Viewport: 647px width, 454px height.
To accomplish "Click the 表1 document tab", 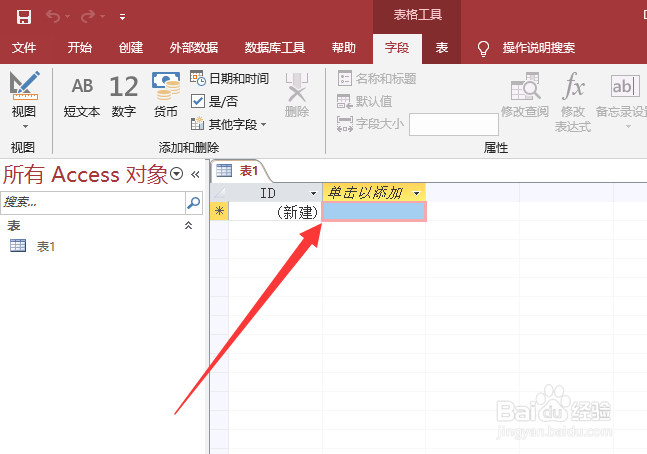I will [x=239, y=171].
